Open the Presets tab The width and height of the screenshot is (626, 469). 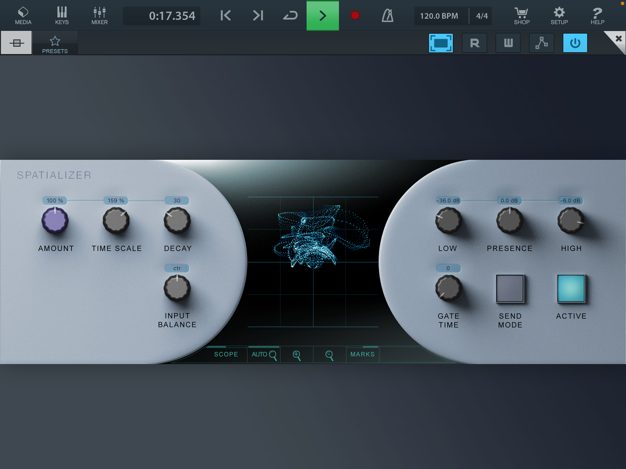pyautogui.click(x=55, y=44)
